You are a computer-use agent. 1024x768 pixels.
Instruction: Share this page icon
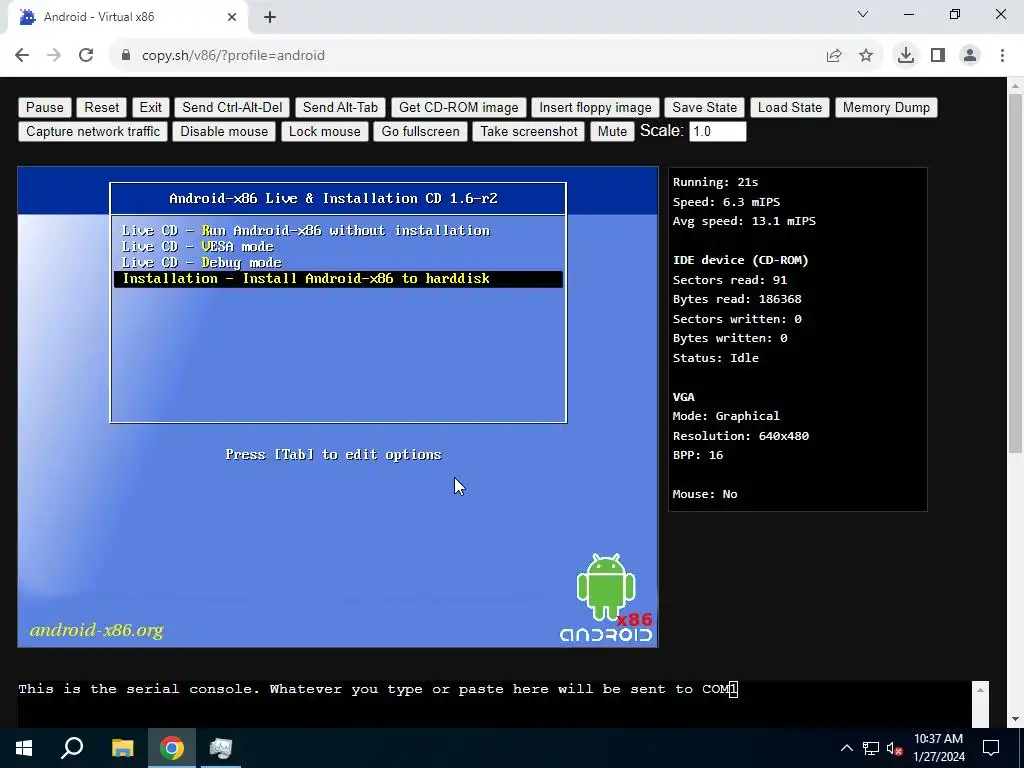click(834, 56)
